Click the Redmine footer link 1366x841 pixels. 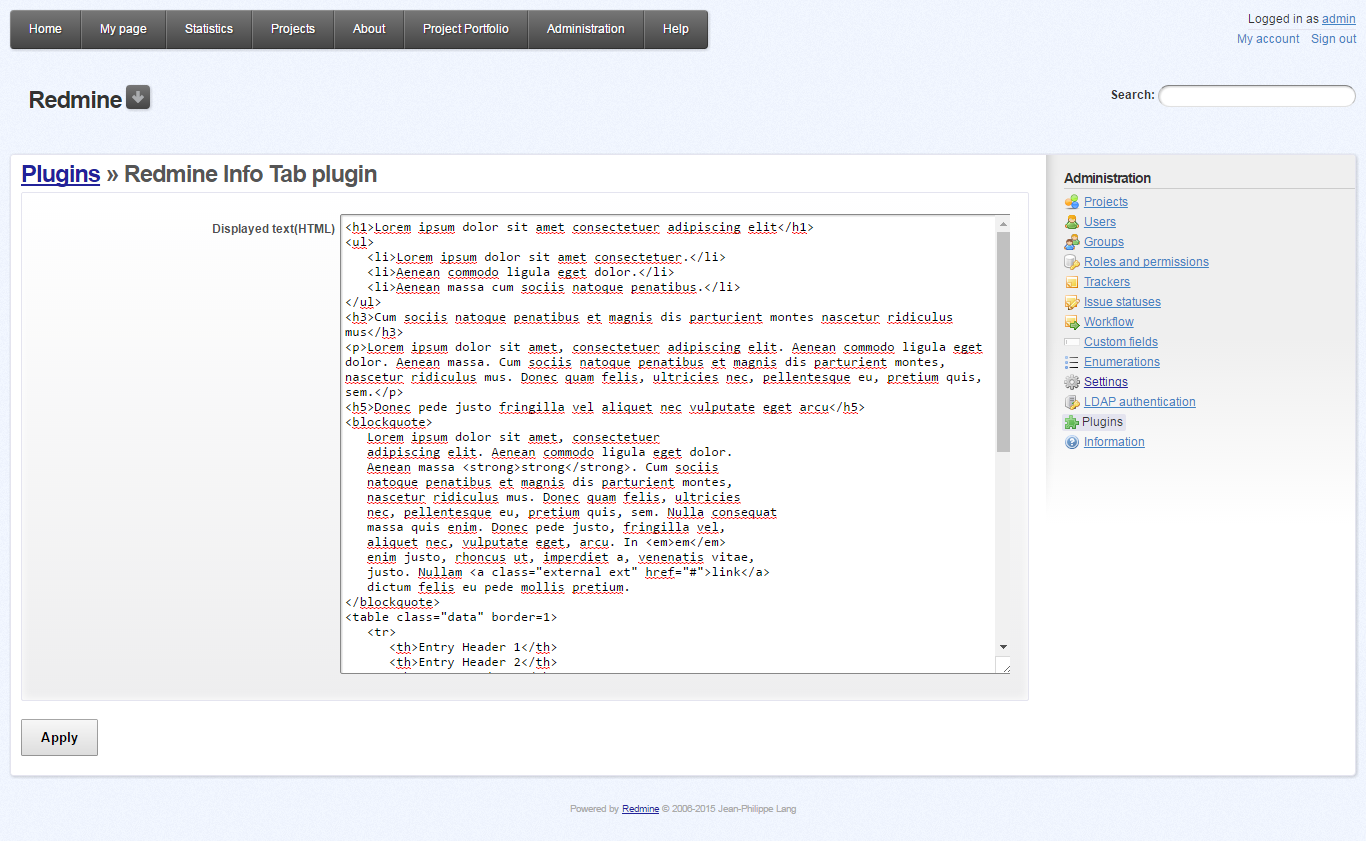[x=640, y=809]
